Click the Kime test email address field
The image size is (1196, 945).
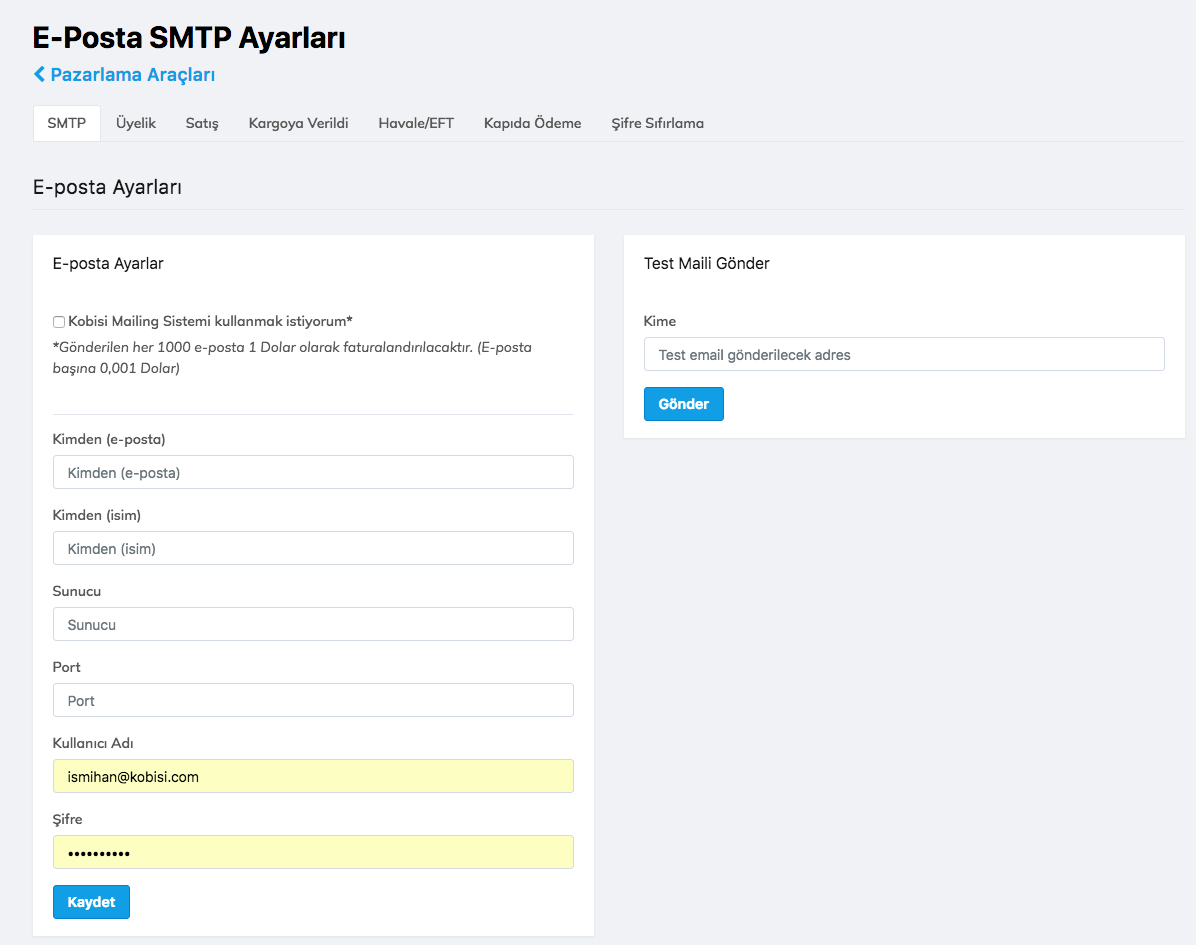coord(904,354)
